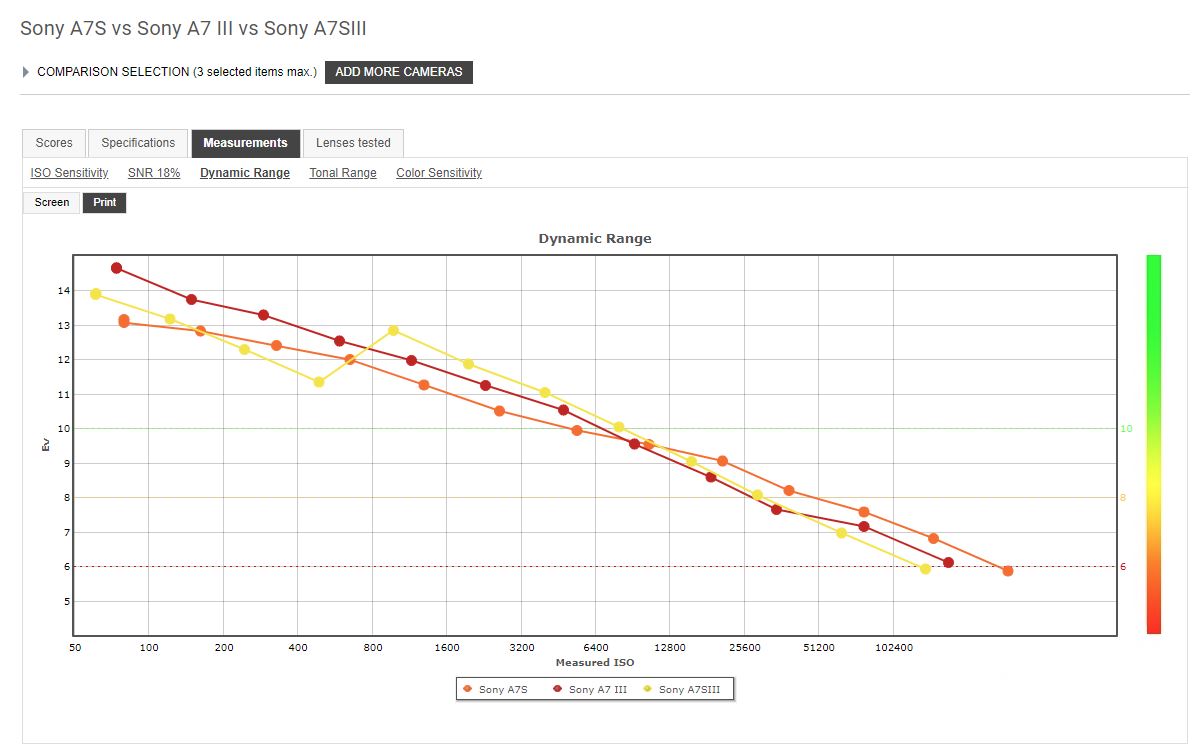Click the Measured ISO axis title
1201x754 pixels.
coord(595,662)
